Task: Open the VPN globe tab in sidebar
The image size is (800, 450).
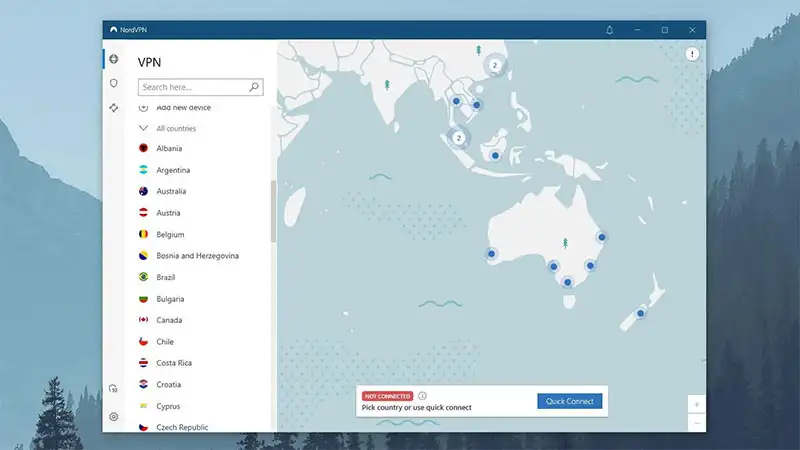Action: [x=114, y=59]
